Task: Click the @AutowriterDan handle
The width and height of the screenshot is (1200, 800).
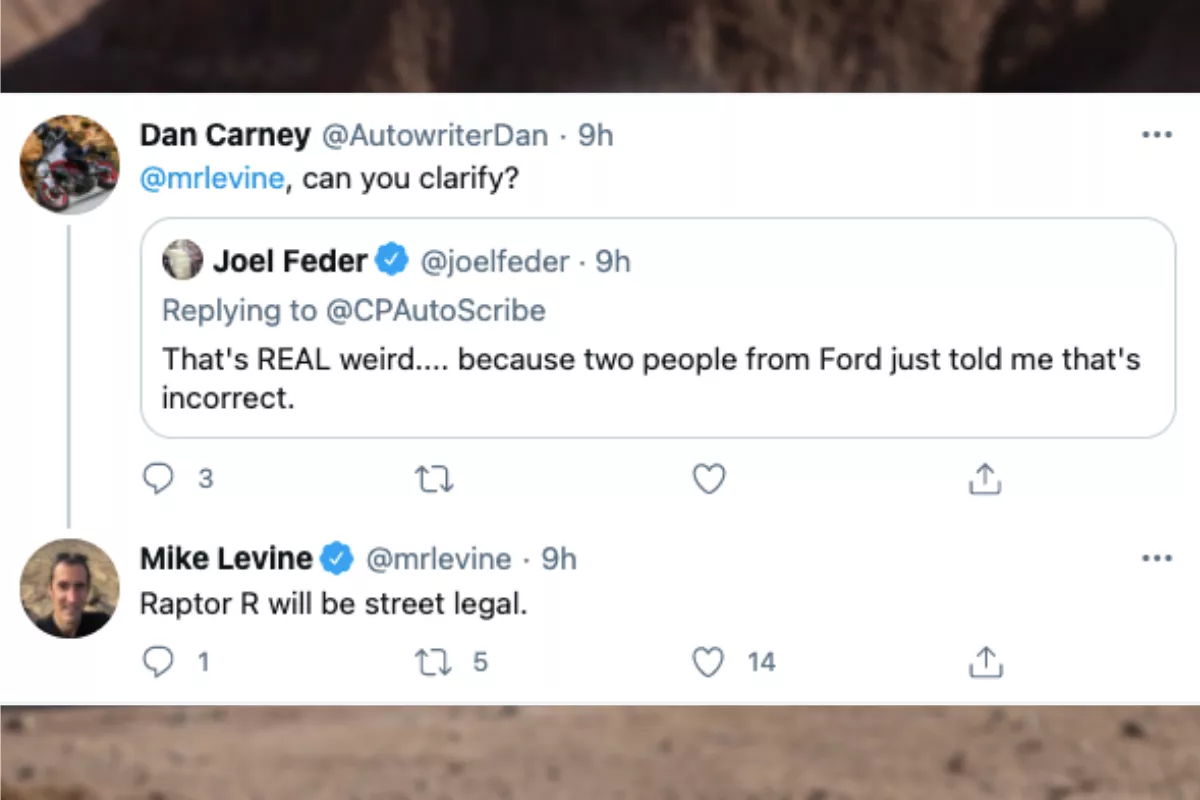Action: tap(433, 135)
